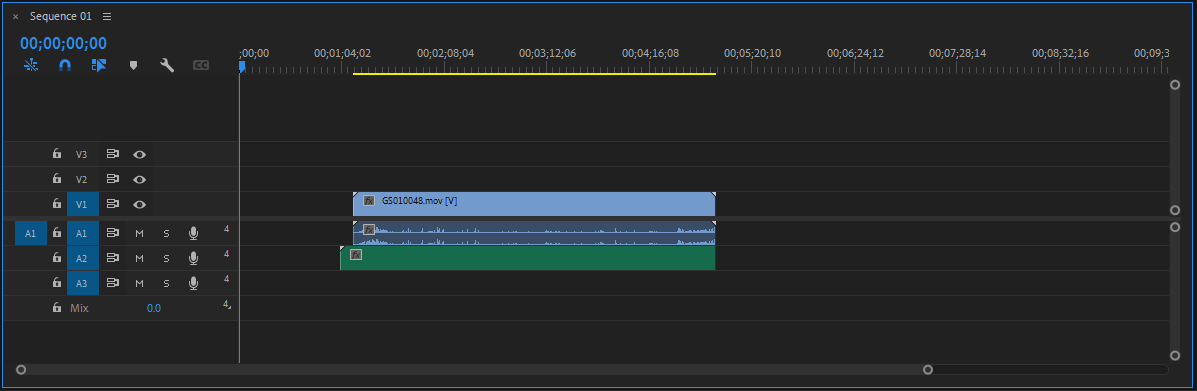Toggle lock on the Mix track

tap(56, 308)
